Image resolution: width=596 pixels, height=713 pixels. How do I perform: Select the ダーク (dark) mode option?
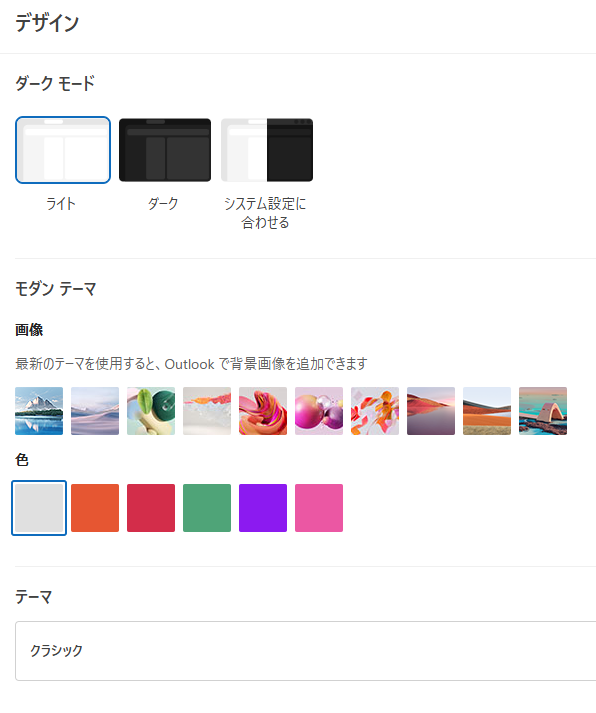pos(165,150)
